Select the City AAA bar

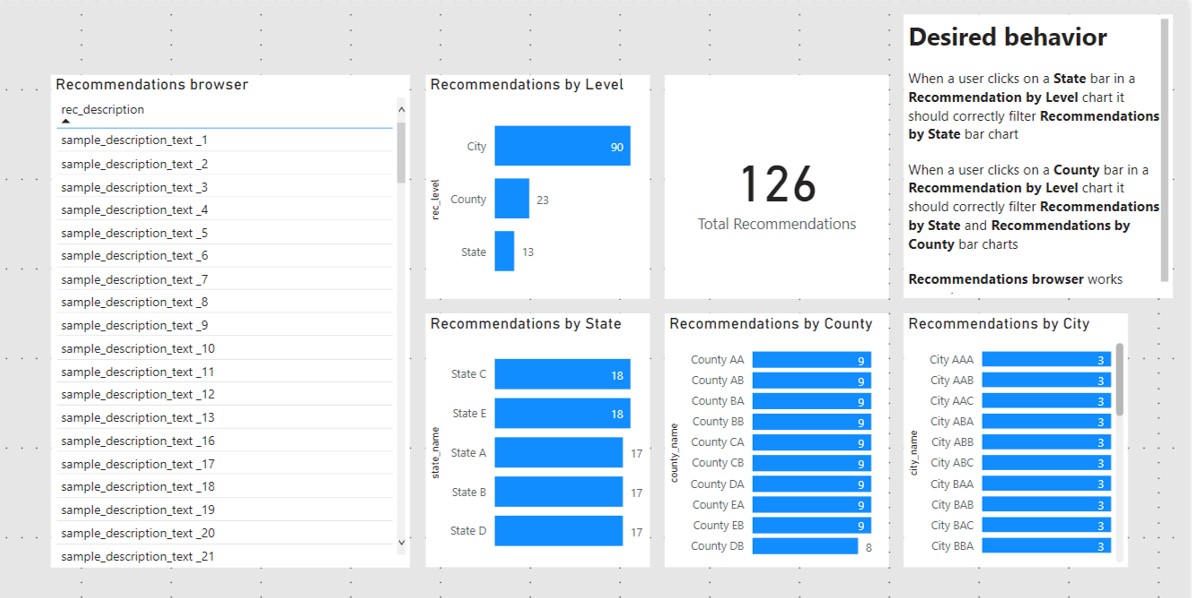click(1046, 359)
